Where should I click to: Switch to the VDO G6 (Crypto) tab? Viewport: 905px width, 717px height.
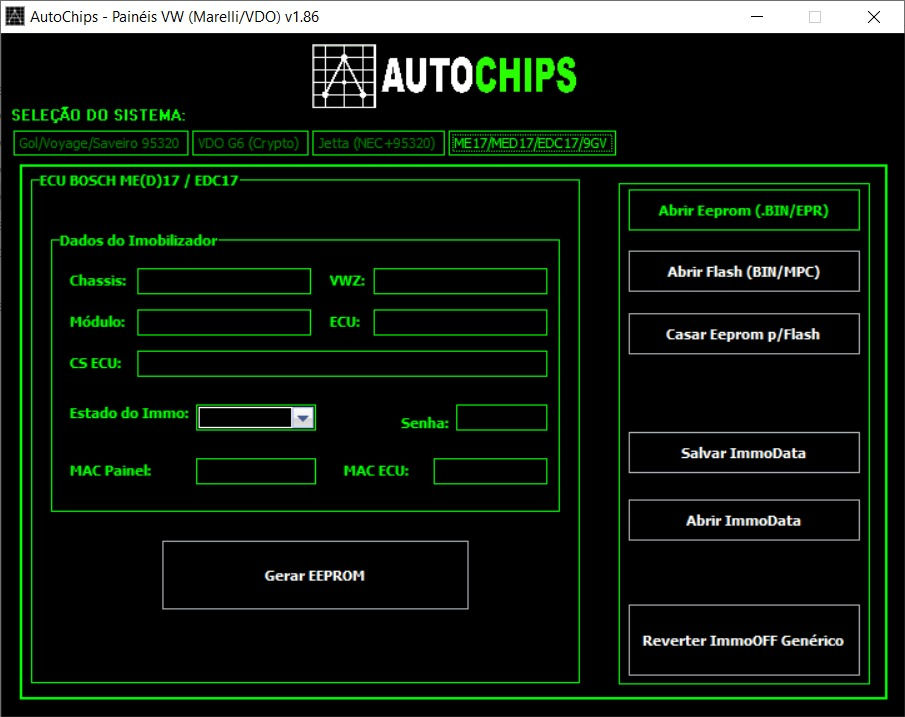250,143
